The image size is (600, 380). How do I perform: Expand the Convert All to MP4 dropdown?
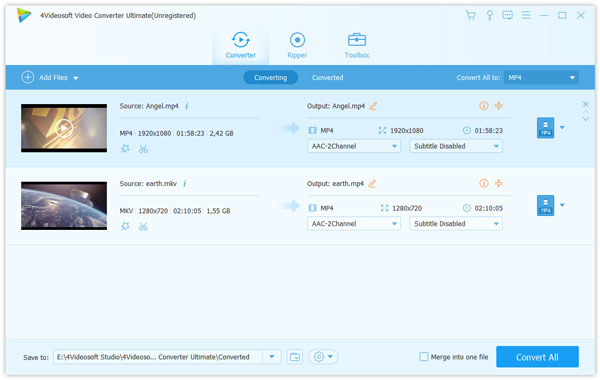541,78
